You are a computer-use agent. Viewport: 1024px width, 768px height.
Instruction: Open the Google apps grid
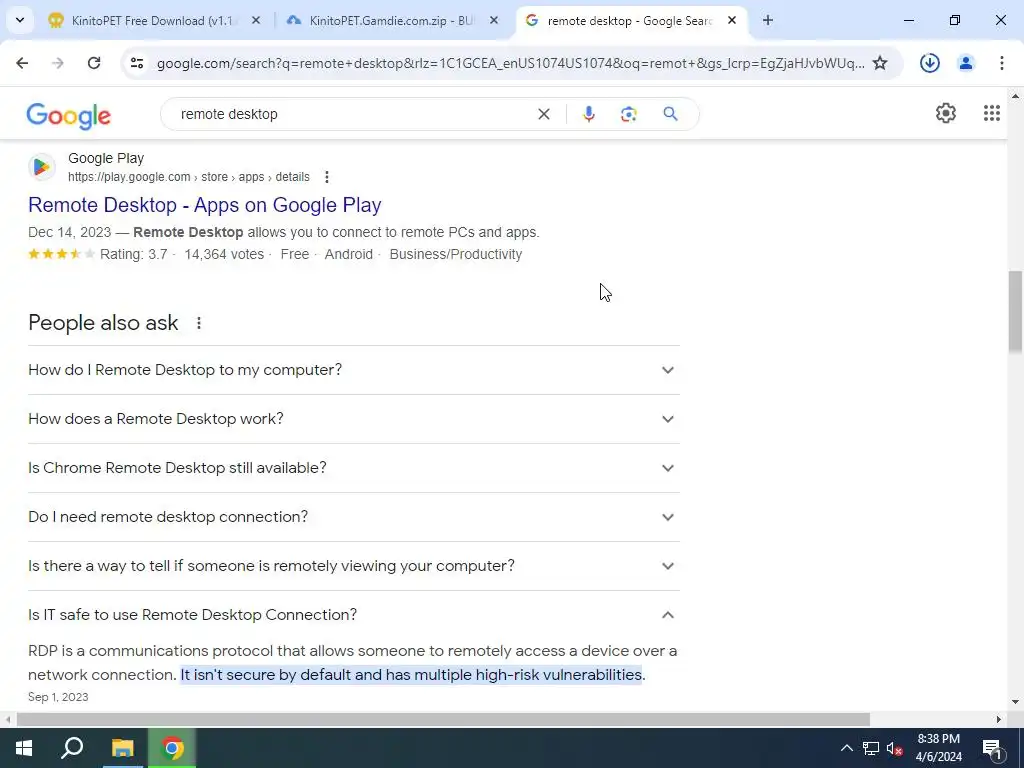click(991, 114)
